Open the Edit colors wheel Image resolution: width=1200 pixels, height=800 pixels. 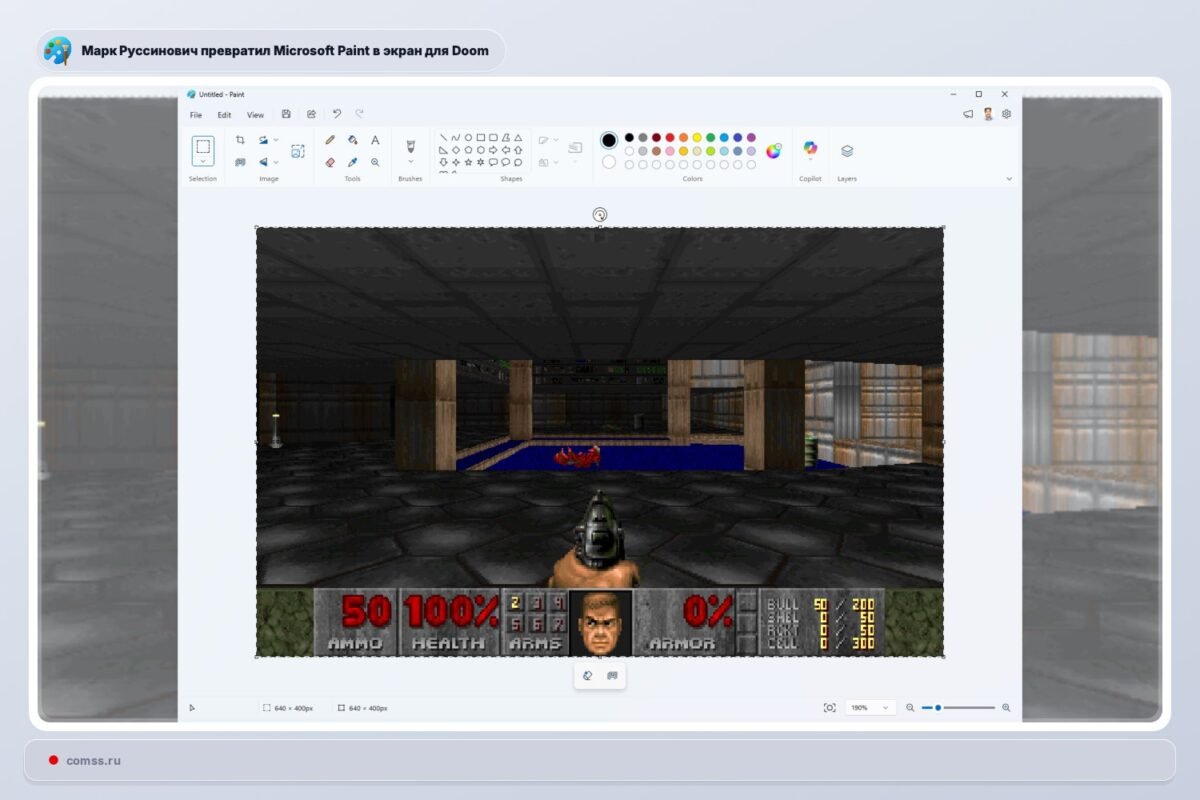tap(773, 151)
